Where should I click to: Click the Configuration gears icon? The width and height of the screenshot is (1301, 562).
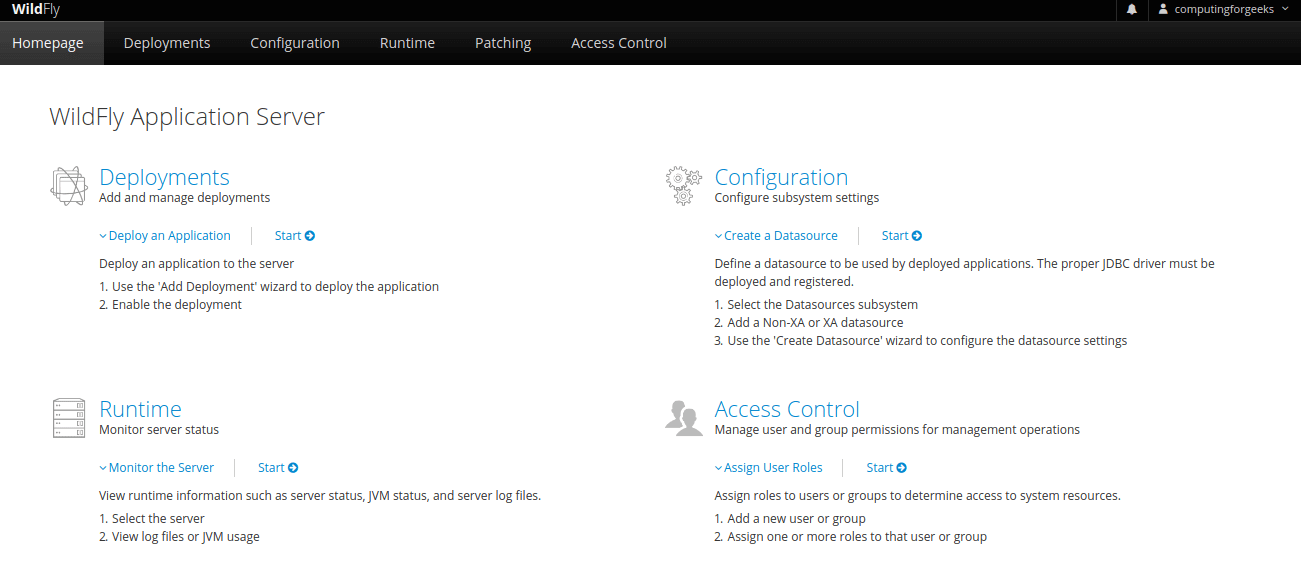(683, 186)
